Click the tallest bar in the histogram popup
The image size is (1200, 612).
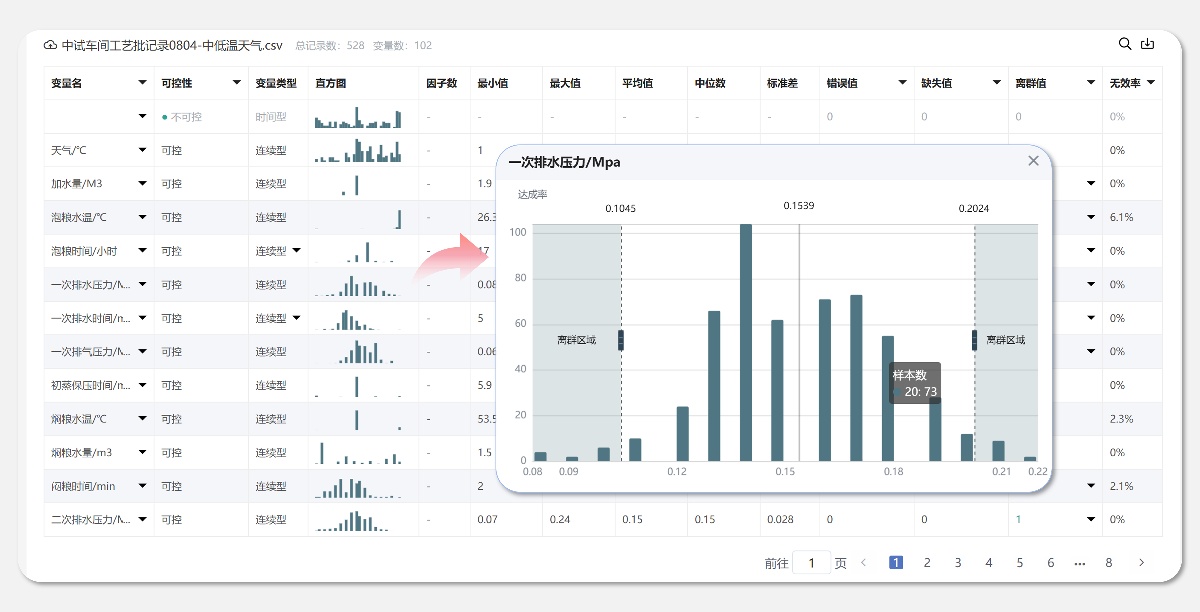coord(744,340)
